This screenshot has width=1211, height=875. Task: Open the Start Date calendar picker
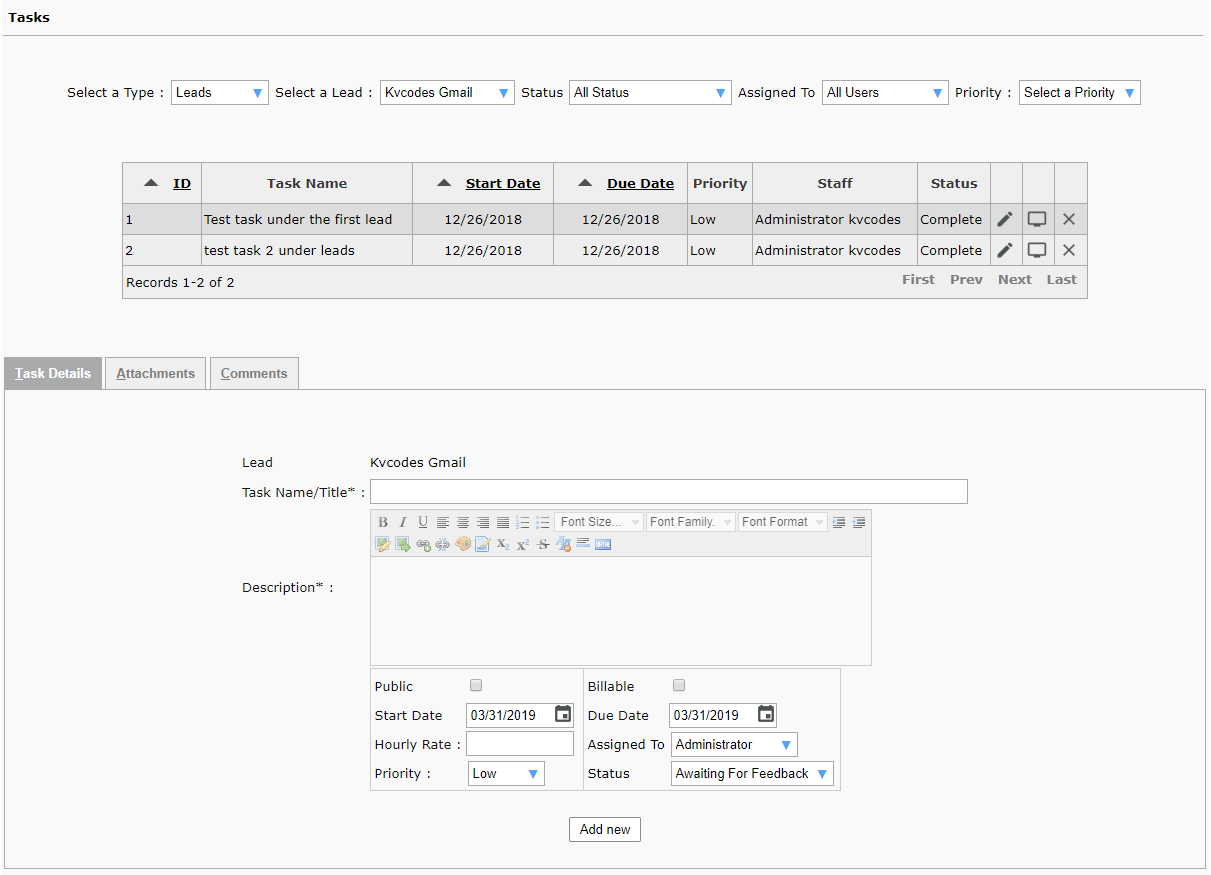pos(563,714)
